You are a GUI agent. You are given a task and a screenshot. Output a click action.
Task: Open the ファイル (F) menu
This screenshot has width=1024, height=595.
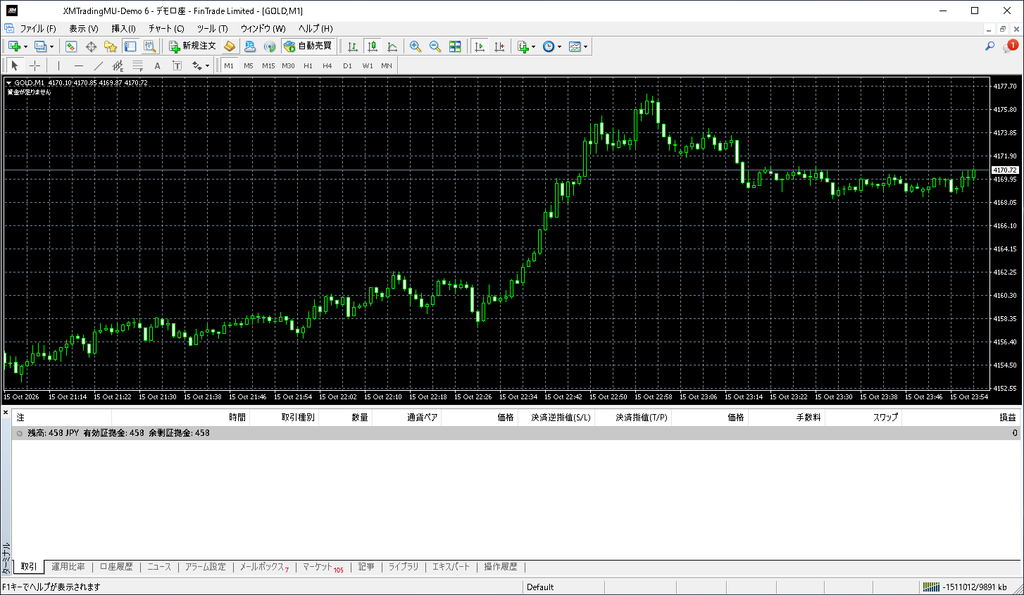tap(38, 29)
